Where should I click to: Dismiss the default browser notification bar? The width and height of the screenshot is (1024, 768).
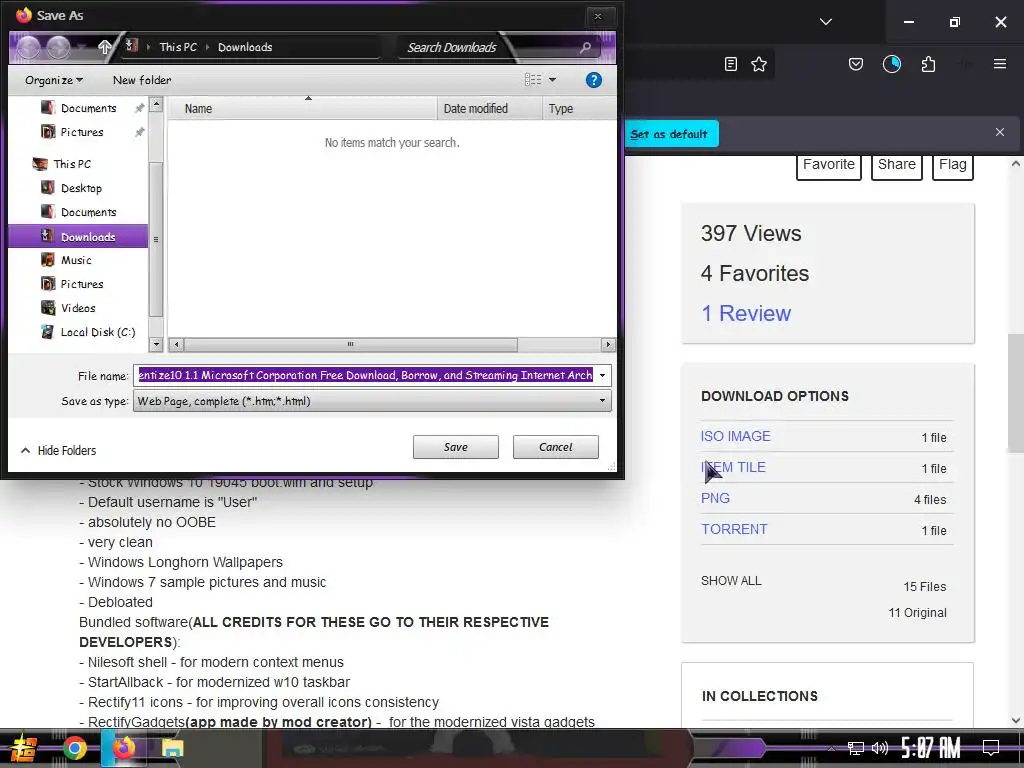coord(1000,132)
